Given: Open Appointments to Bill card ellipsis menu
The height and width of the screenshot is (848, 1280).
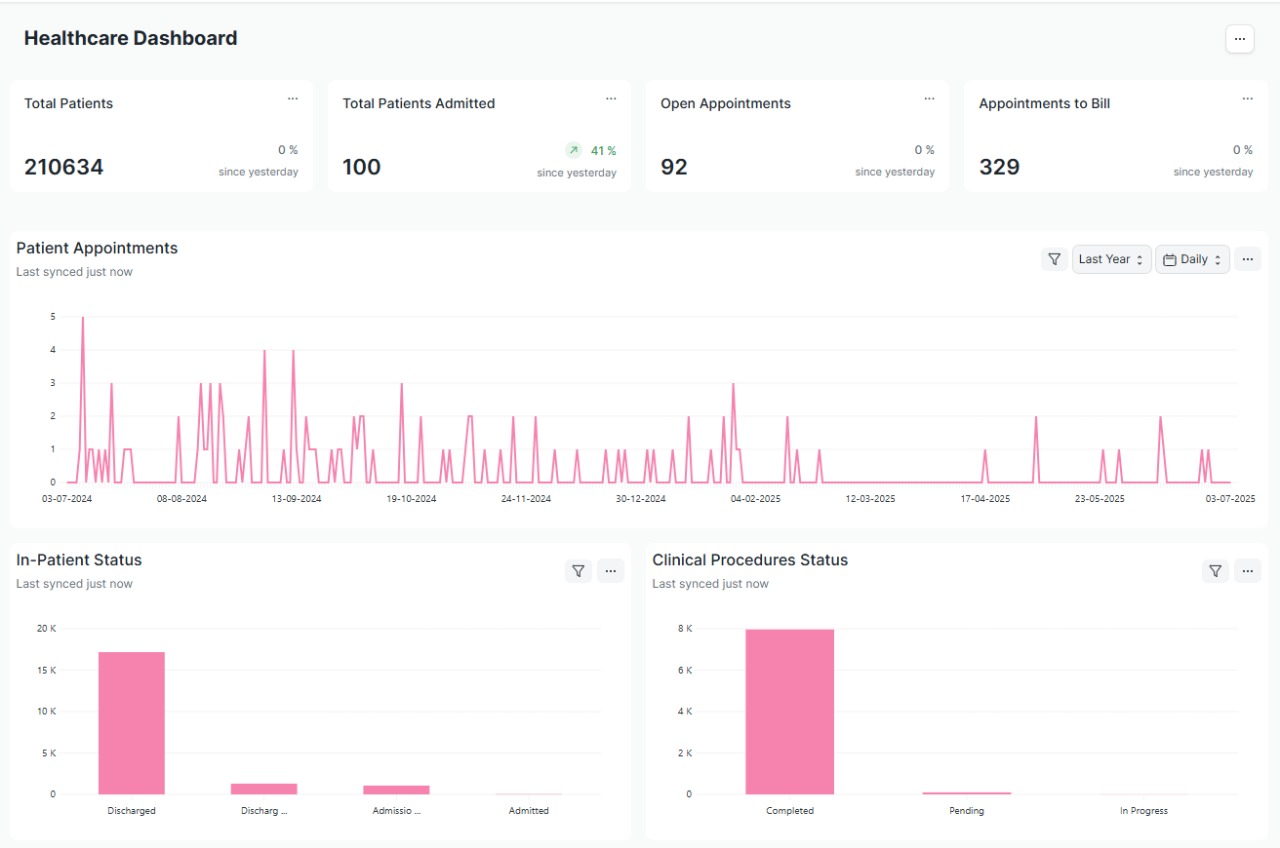Looking at the screenshot, I should click(x=1247, y=99).
